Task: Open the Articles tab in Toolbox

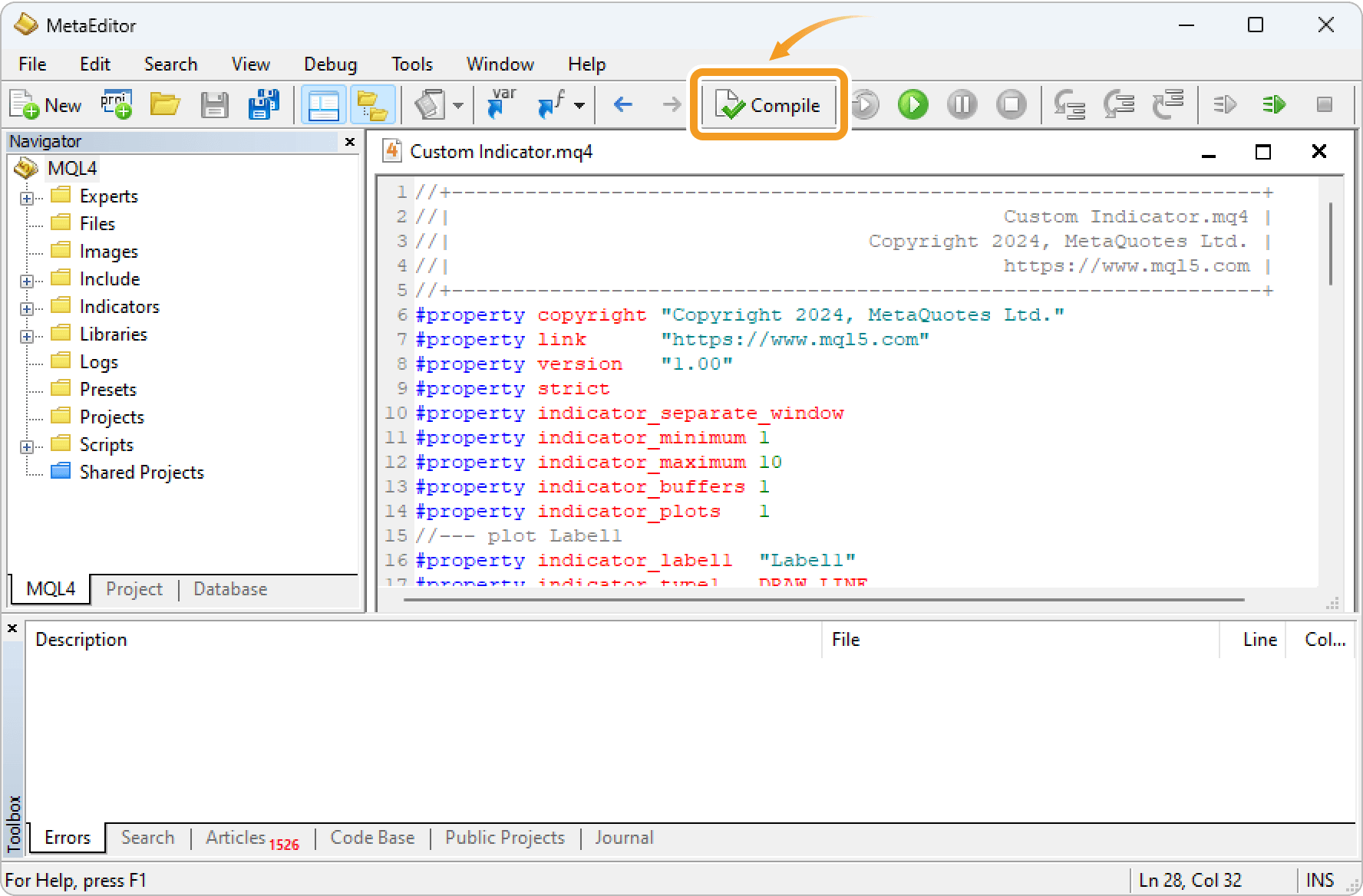Action: pyautogui.click(x=252, y=839)
